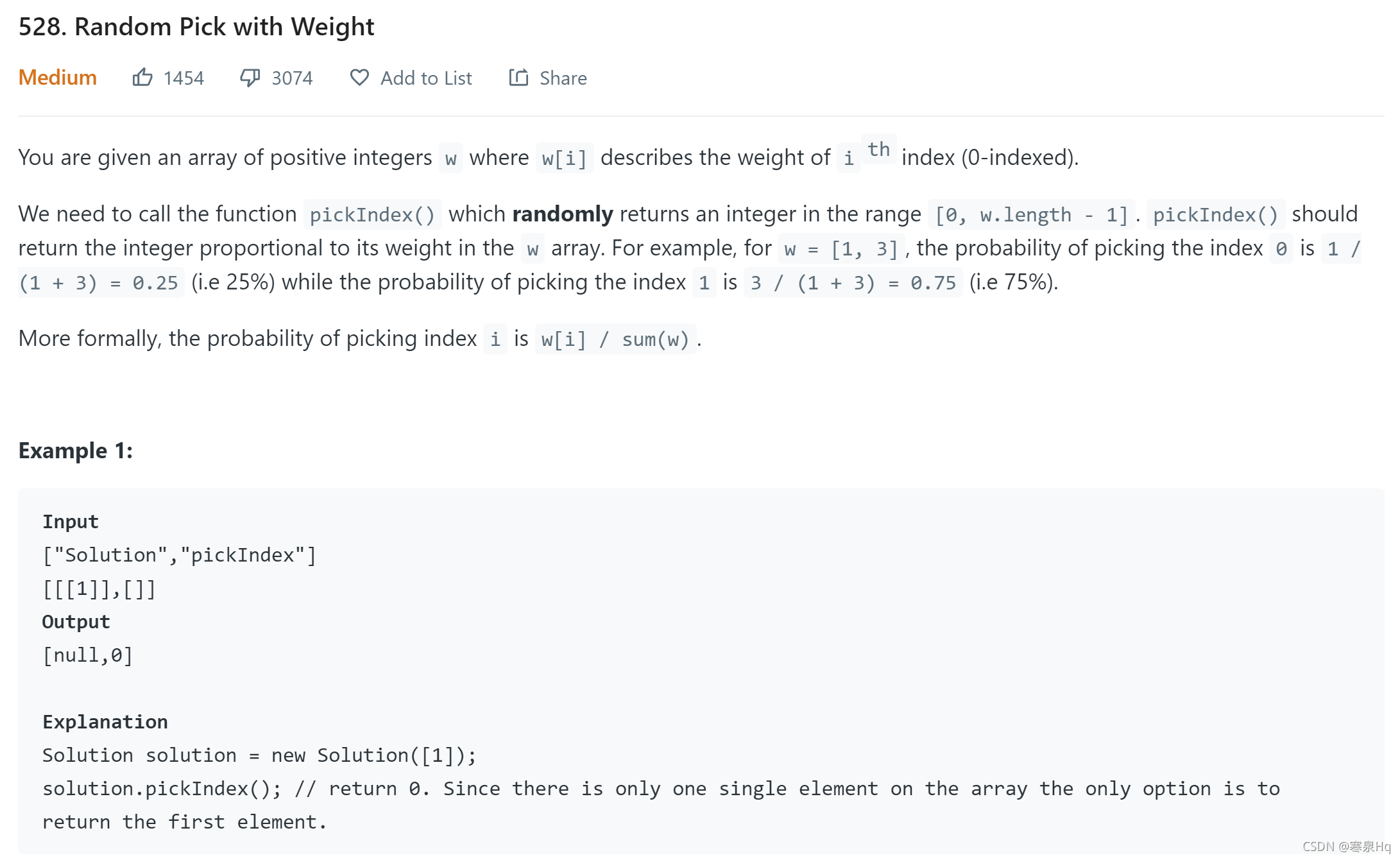Click the Output label in example block
The width and height of the screenshot is (1400, 860).
click(x=76, y=621)
